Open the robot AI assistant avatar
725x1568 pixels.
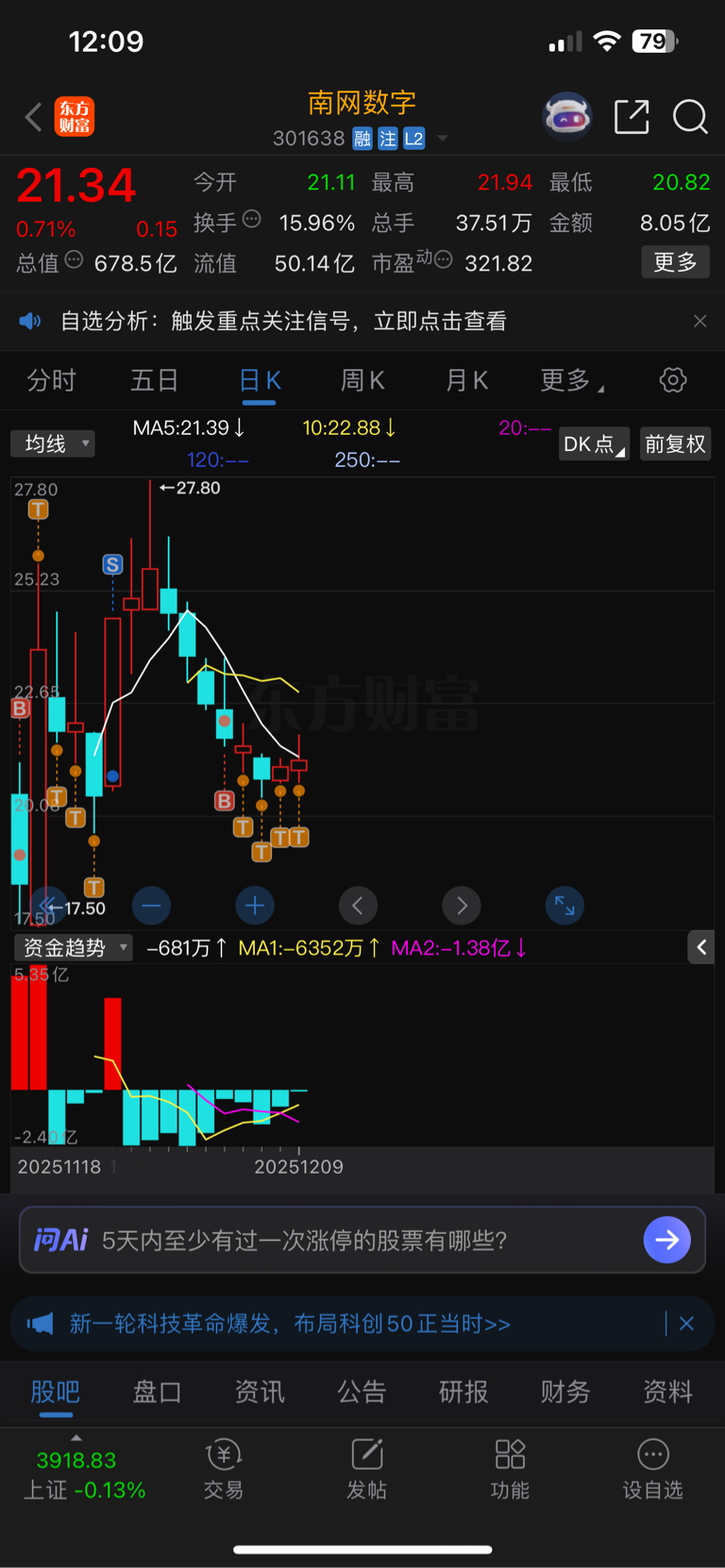[x=567, y=117]
